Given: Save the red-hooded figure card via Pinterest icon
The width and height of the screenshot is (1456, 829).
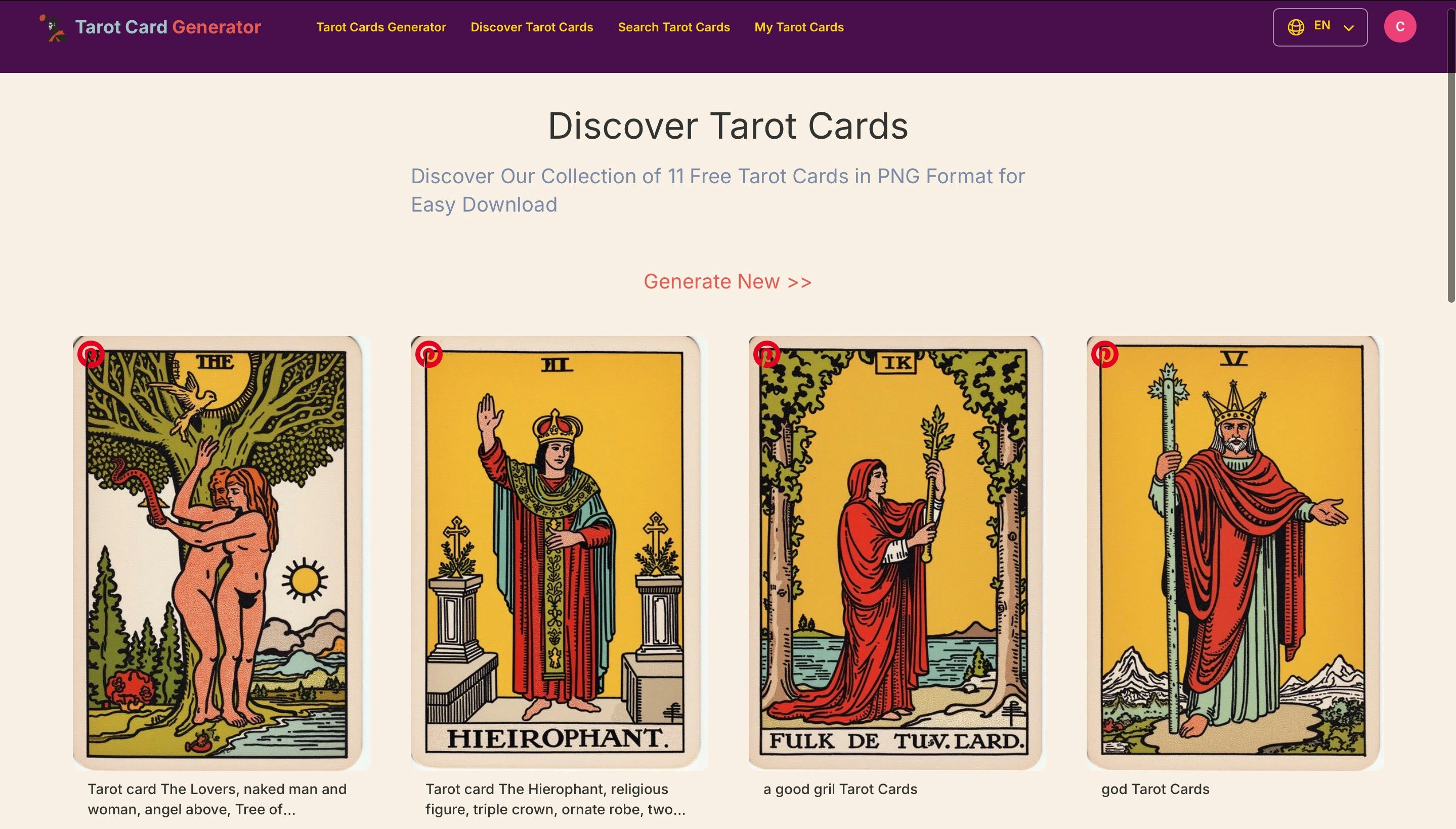Looking at the screenshot, I should 767,354.
